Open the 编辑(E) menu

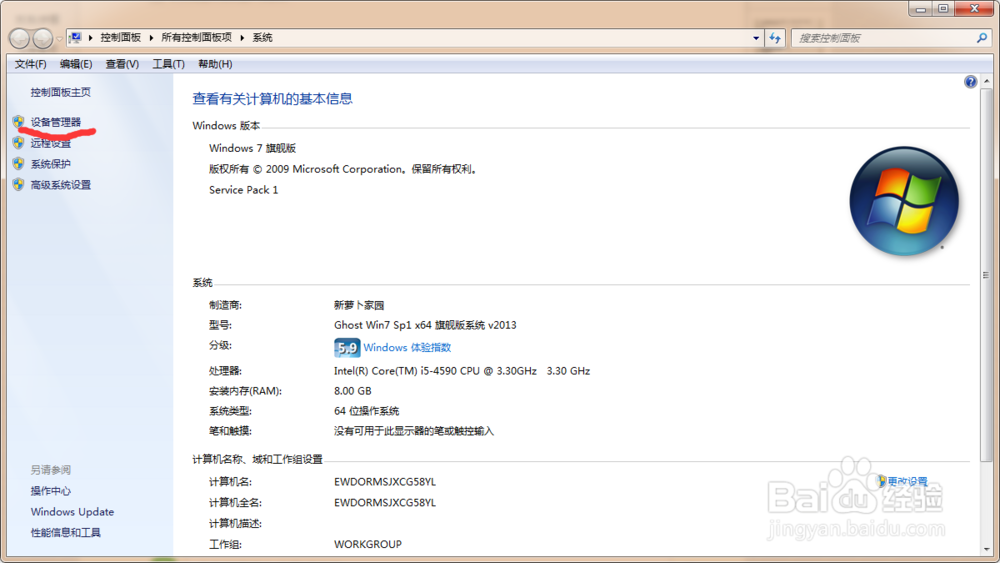point(76,64)
